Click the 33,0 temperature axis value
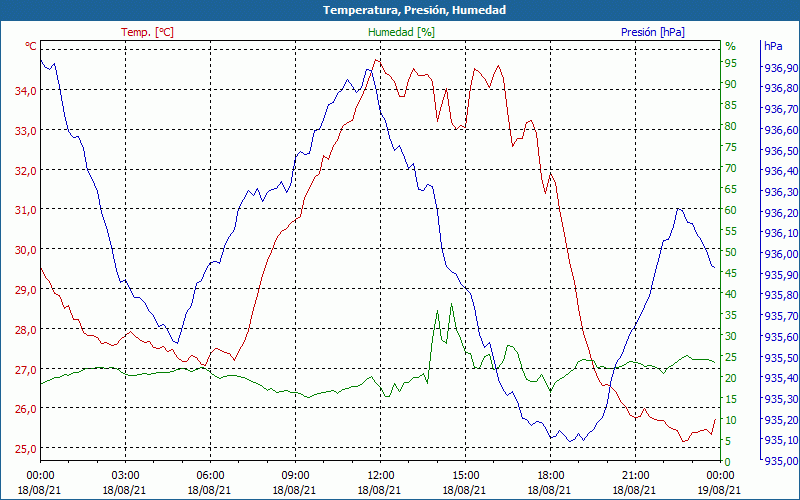Screen dimensions: 800x500 point(26,131)
